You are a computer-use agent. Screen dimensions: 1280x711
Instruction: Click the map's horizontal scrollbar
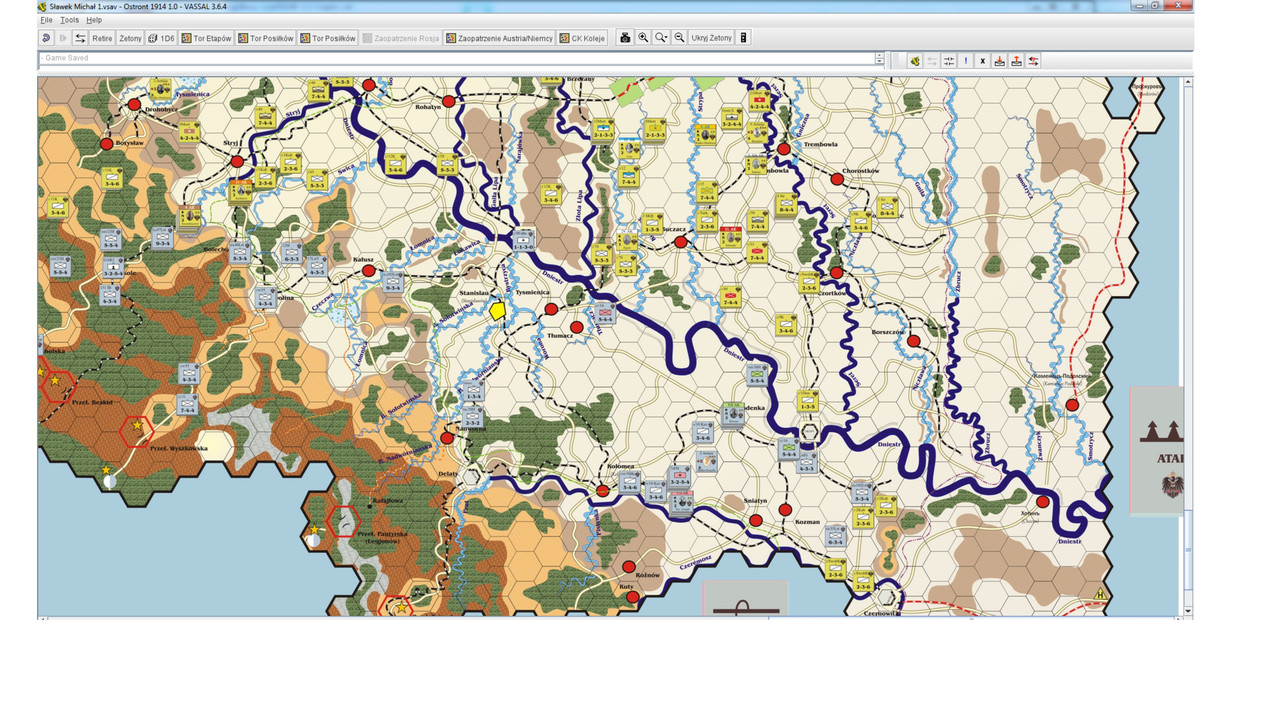click(611, 619)
